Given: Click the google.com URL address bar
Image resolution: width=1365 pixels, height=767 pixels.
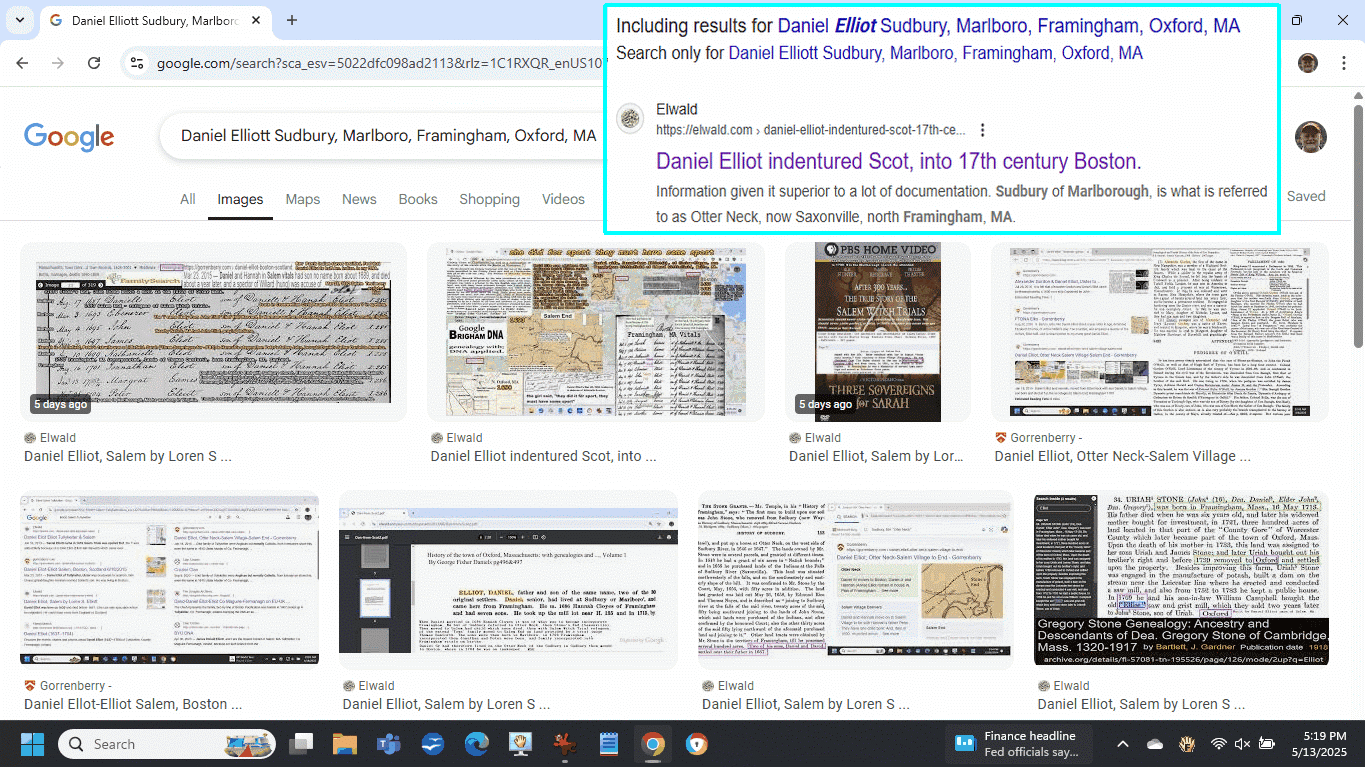Looking at the screenshot, I should pyautogui.click(x=380, y=63).
